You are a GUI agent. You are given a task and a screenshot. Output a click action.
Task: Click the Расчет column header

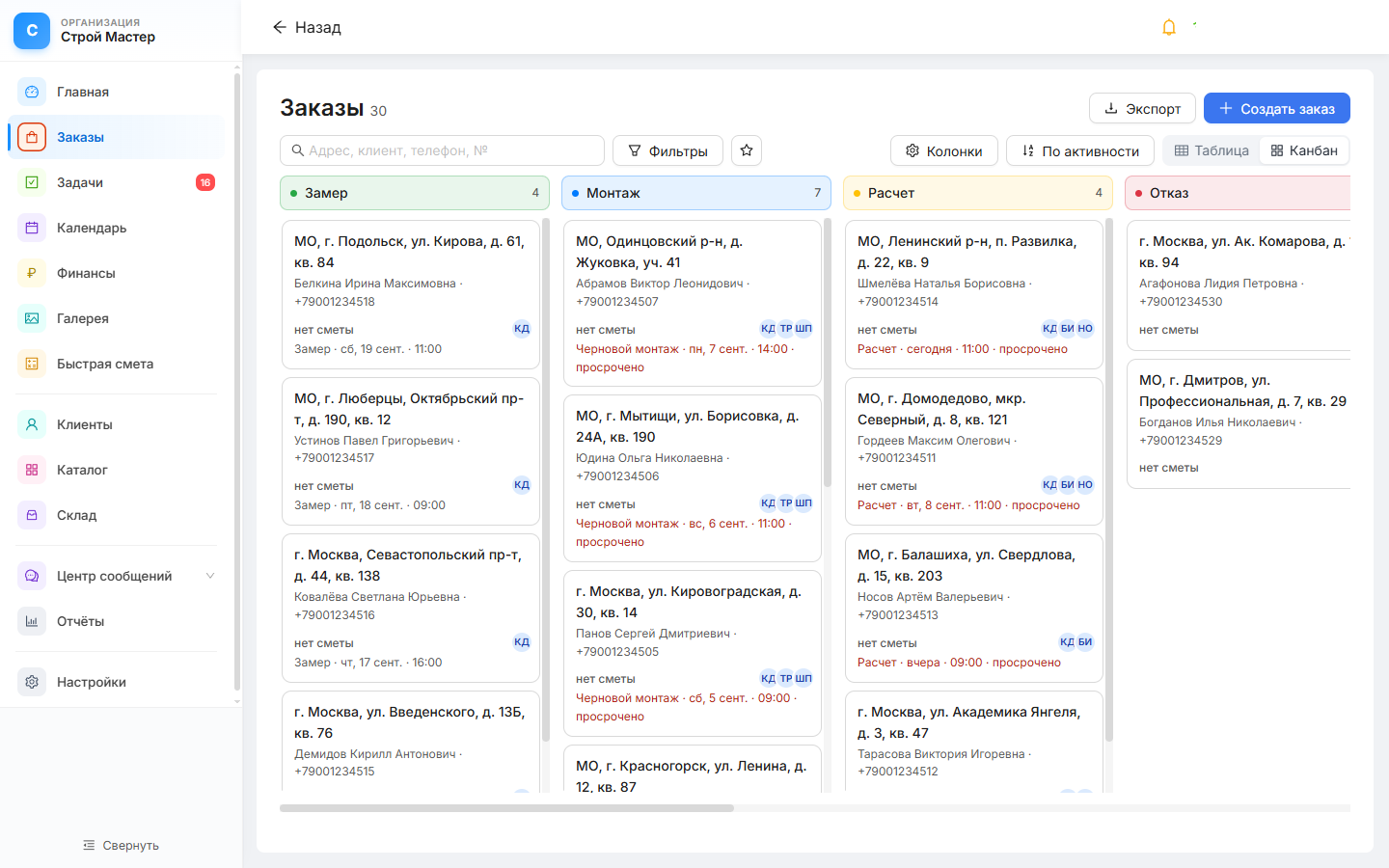pos(978,193)
